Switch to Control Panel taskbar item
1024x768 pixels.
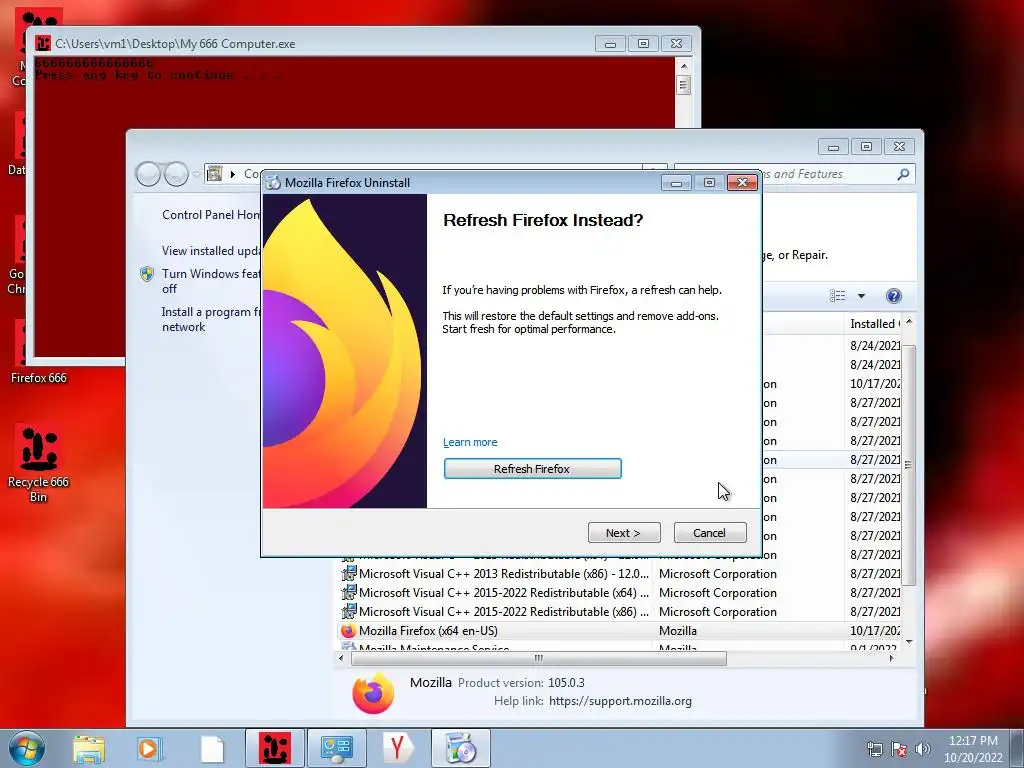(336, 748)
